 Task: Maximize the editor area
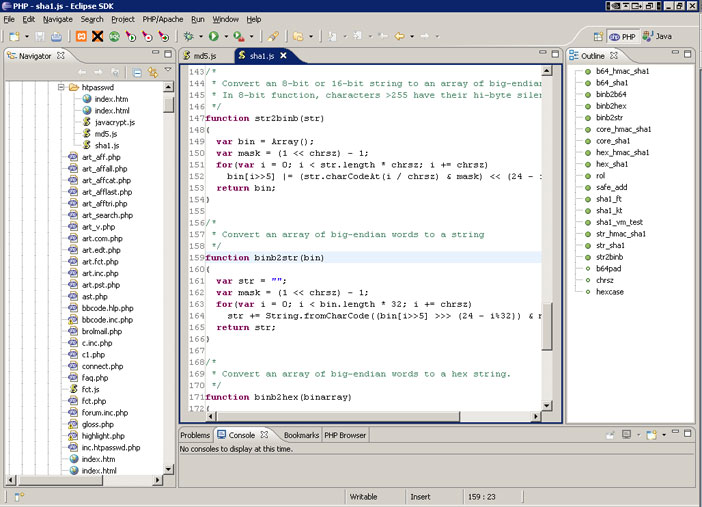click(x=555, y=54)
